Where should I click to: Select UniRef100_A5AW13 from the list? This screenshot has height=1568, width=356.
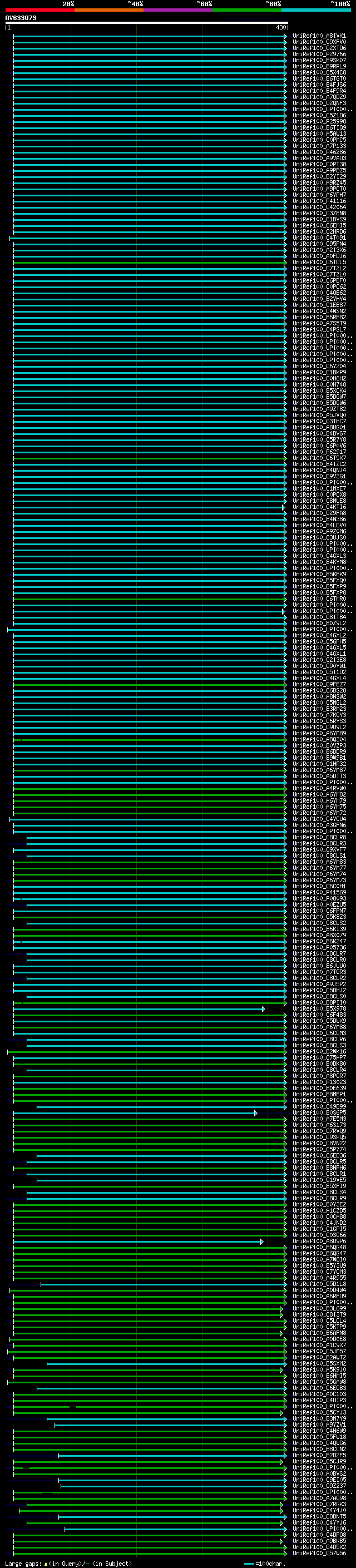319,134
